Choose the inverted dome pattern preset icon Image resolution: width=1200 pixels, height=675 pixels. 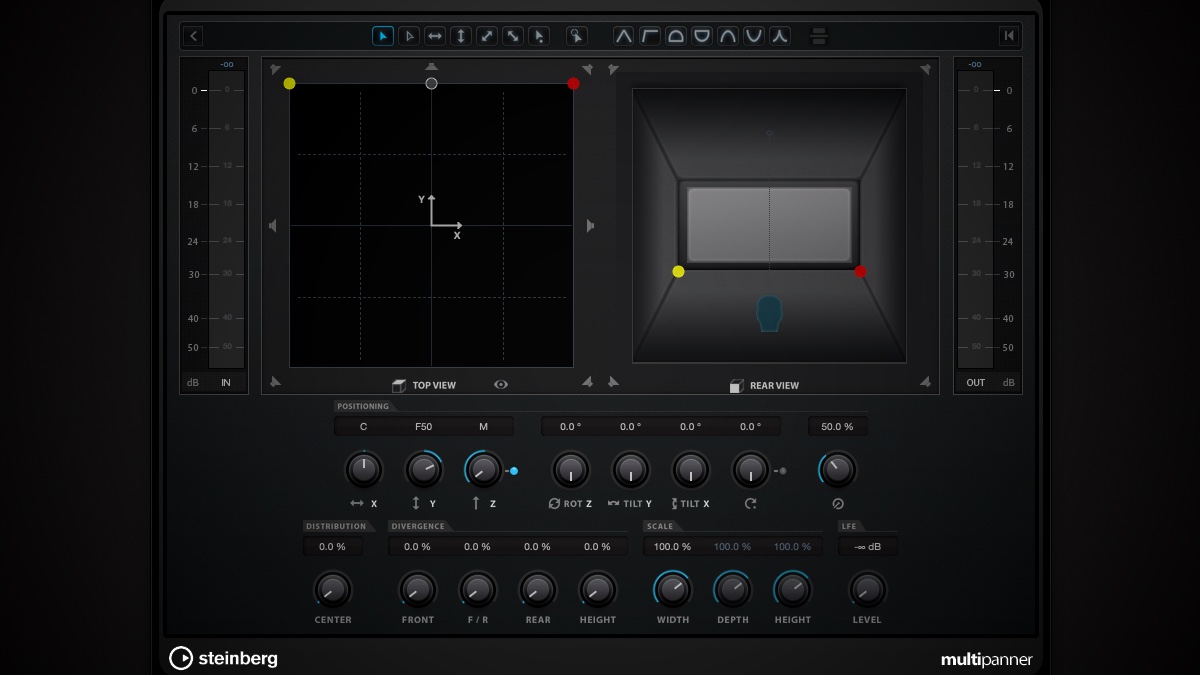coord(702,36)
